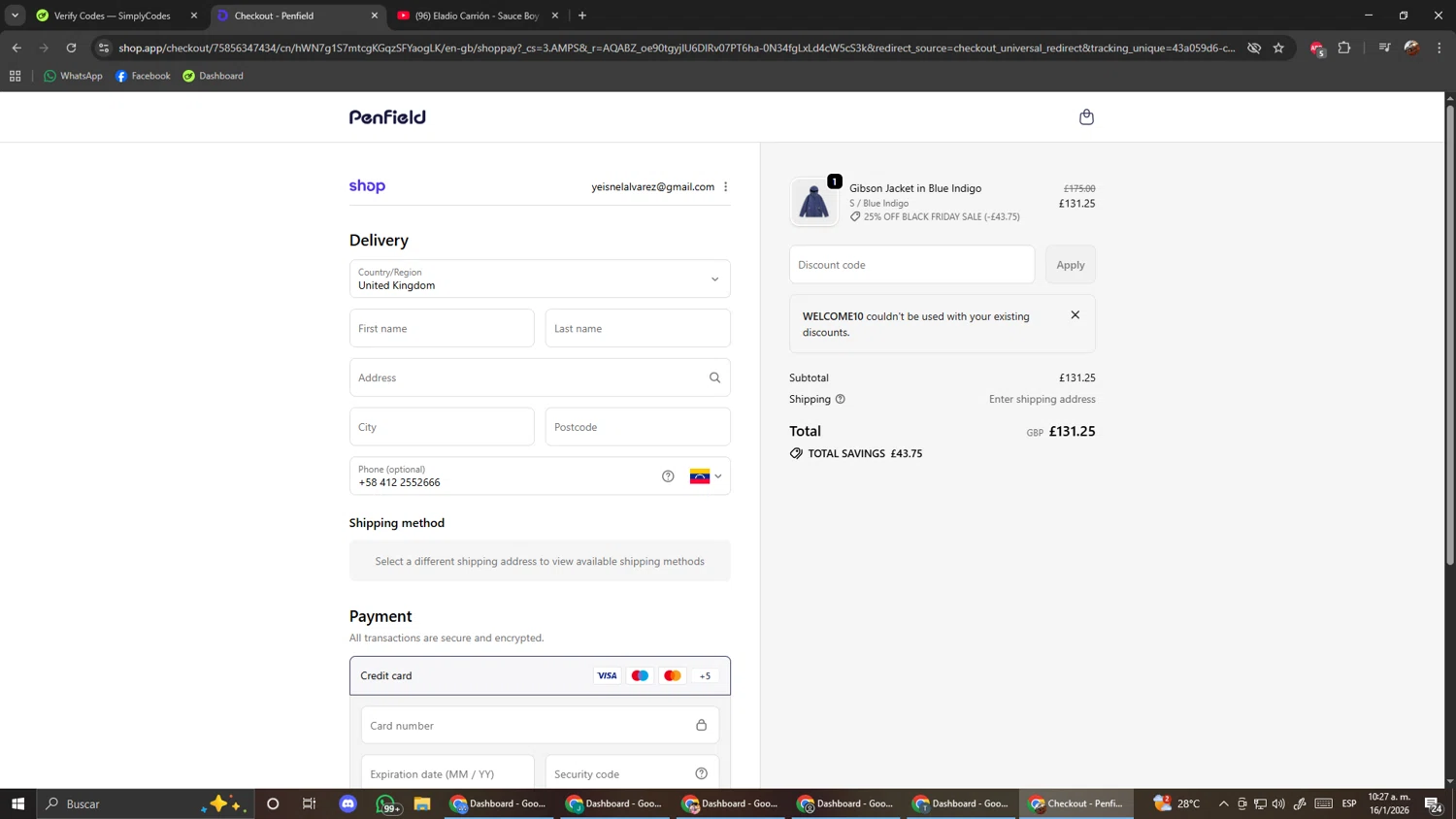The image size is (1456, 819).
Task: Open the WhatsApp bookmark
Action: point(73,76)
